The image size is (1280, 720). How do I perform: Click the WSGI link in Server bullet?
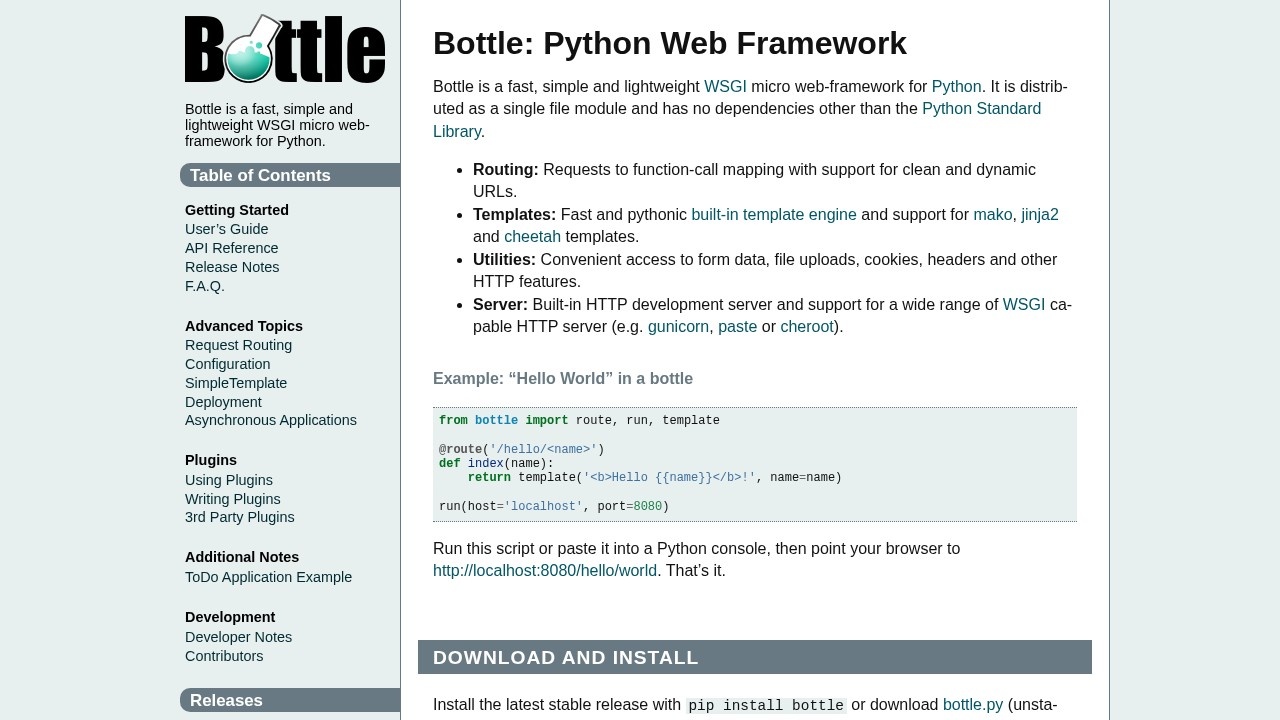click(1024, 305)
